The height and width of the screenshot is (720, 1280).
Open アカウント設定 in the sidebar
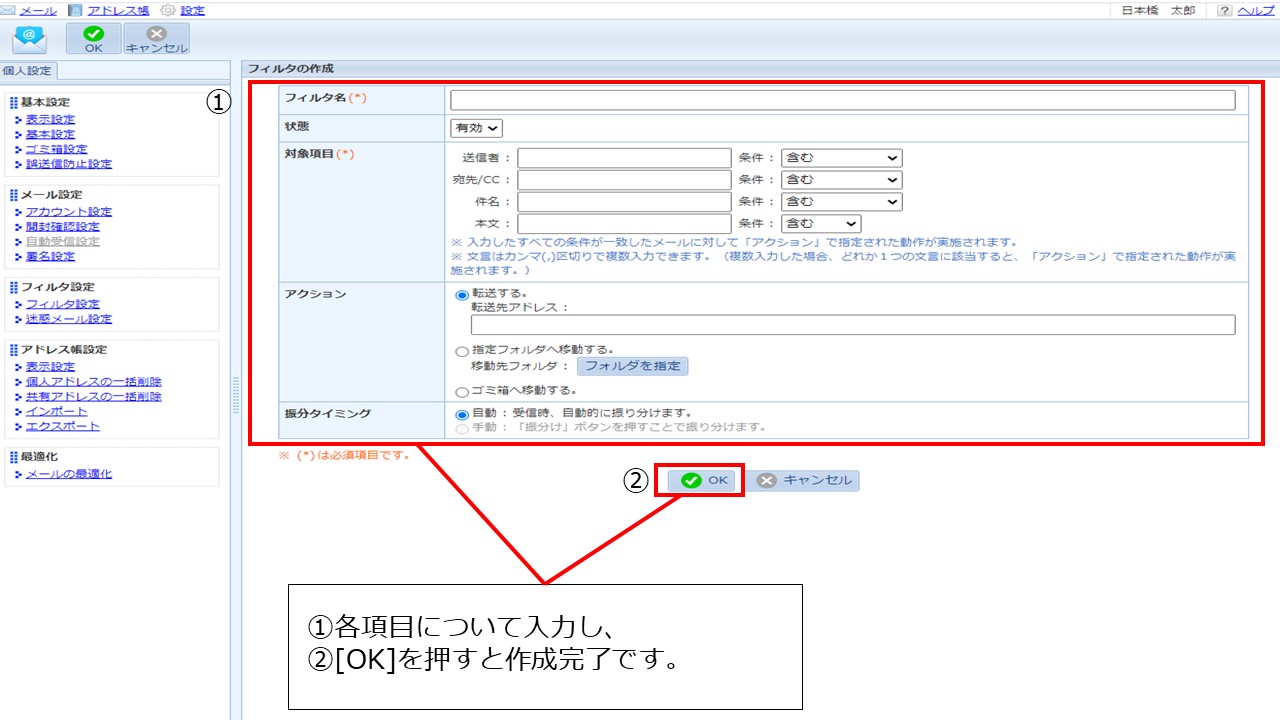(69, 212)
